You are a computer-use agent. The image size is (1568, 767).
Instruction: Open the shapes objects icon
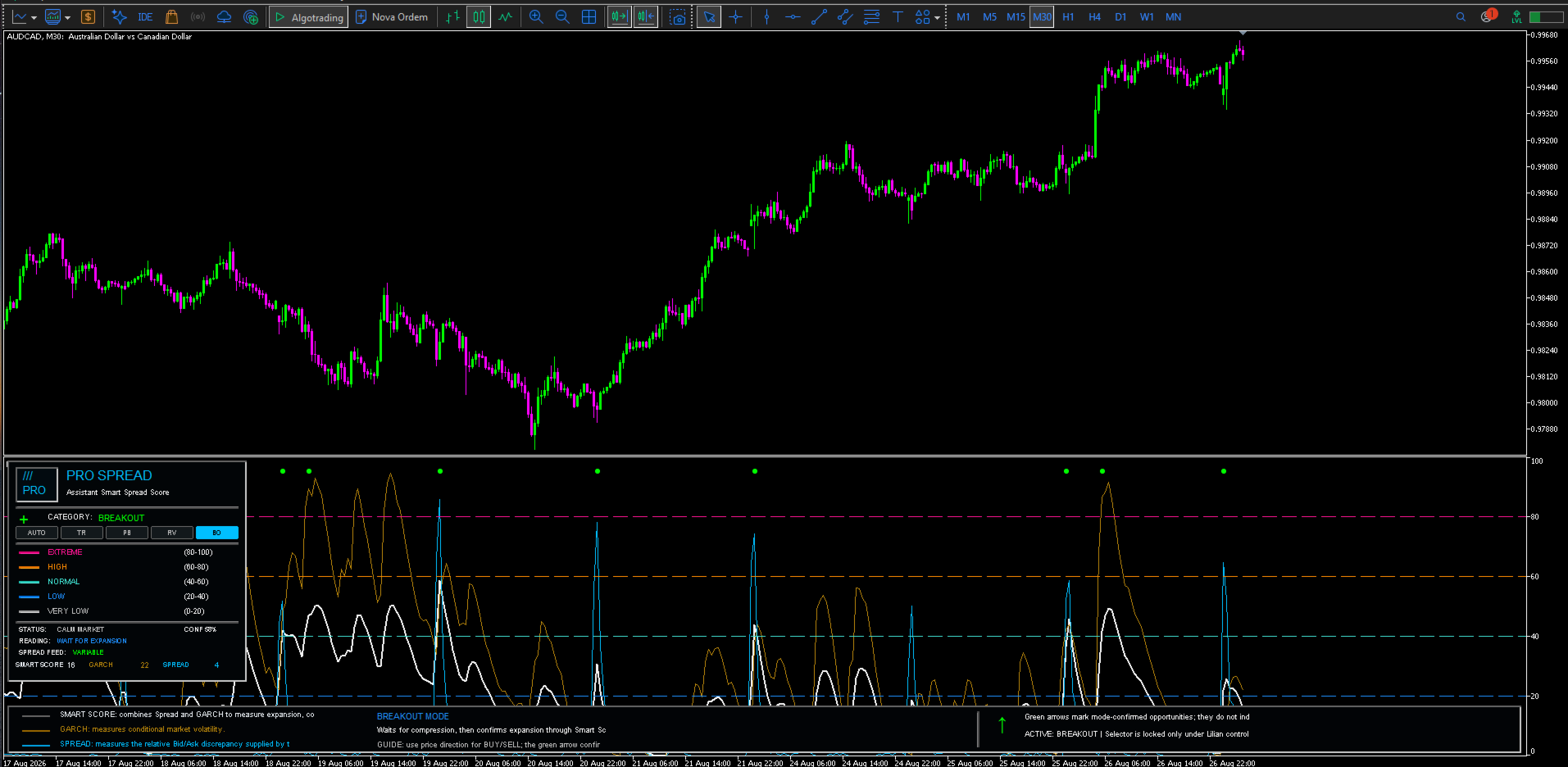922,17
